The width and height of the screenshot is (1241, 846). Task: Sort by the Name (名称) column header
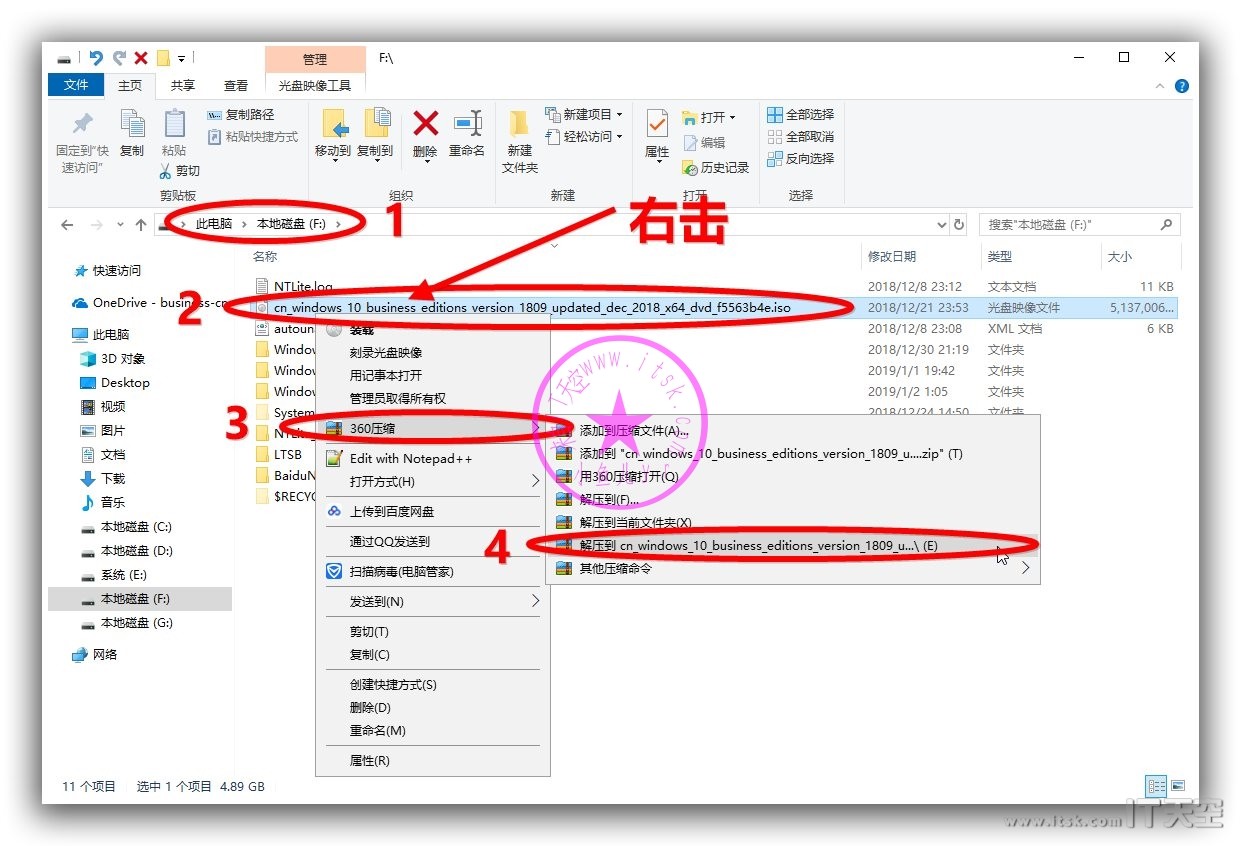point(265,257)
